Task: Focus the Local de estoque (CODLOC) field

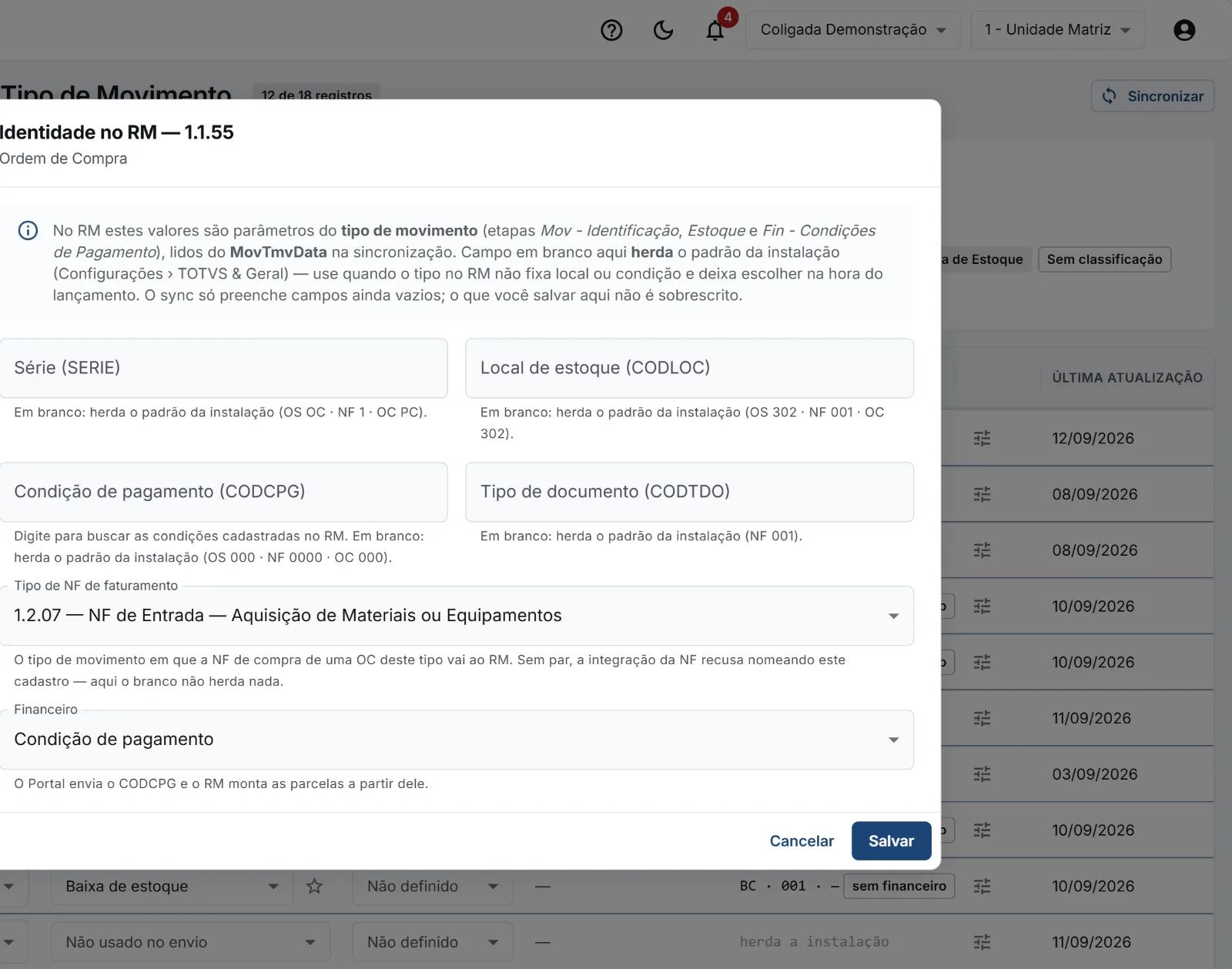Action: click(689, 368)
